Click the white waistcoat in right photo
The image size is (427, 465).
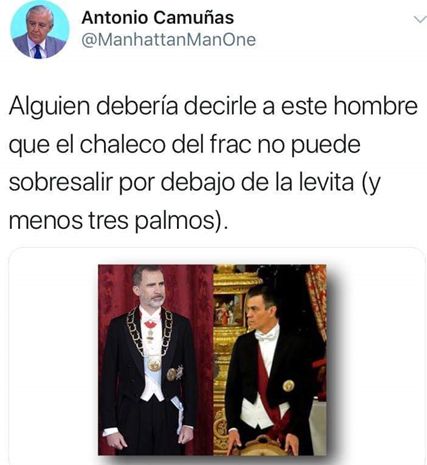pyautogui.click(x=260, y=412)
